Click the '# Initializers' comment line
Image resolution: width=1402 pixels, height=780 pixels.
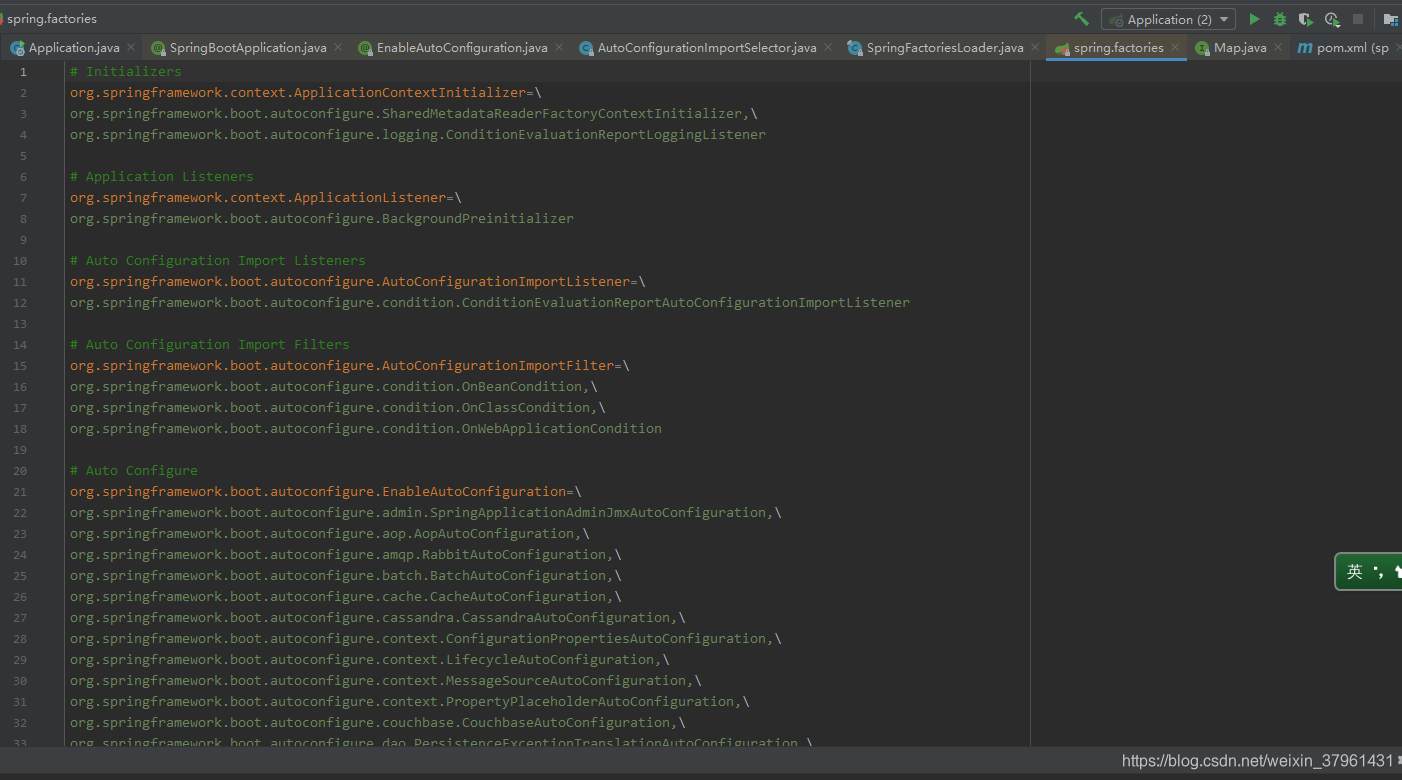click(126, 71)
